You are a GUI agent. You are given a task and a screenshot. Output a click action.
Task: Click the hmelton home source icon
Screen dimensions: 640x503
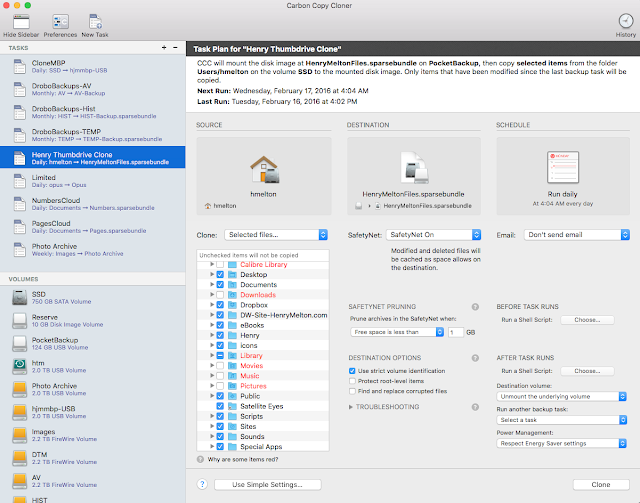coord(264,169)
